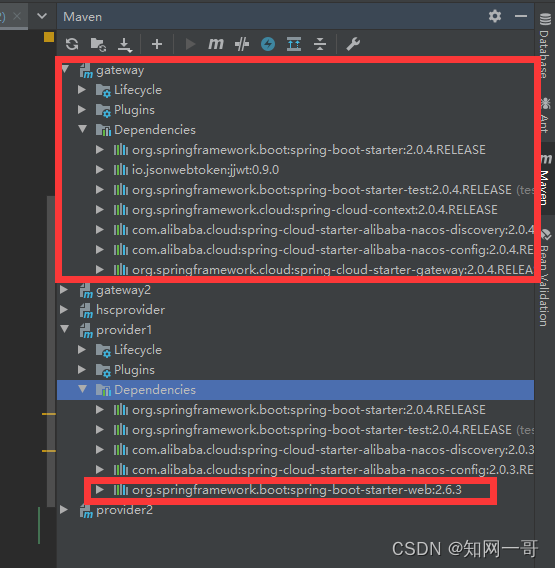555x568 pixels.
Task: Select provider2 module
Action: tap(124, 510)
